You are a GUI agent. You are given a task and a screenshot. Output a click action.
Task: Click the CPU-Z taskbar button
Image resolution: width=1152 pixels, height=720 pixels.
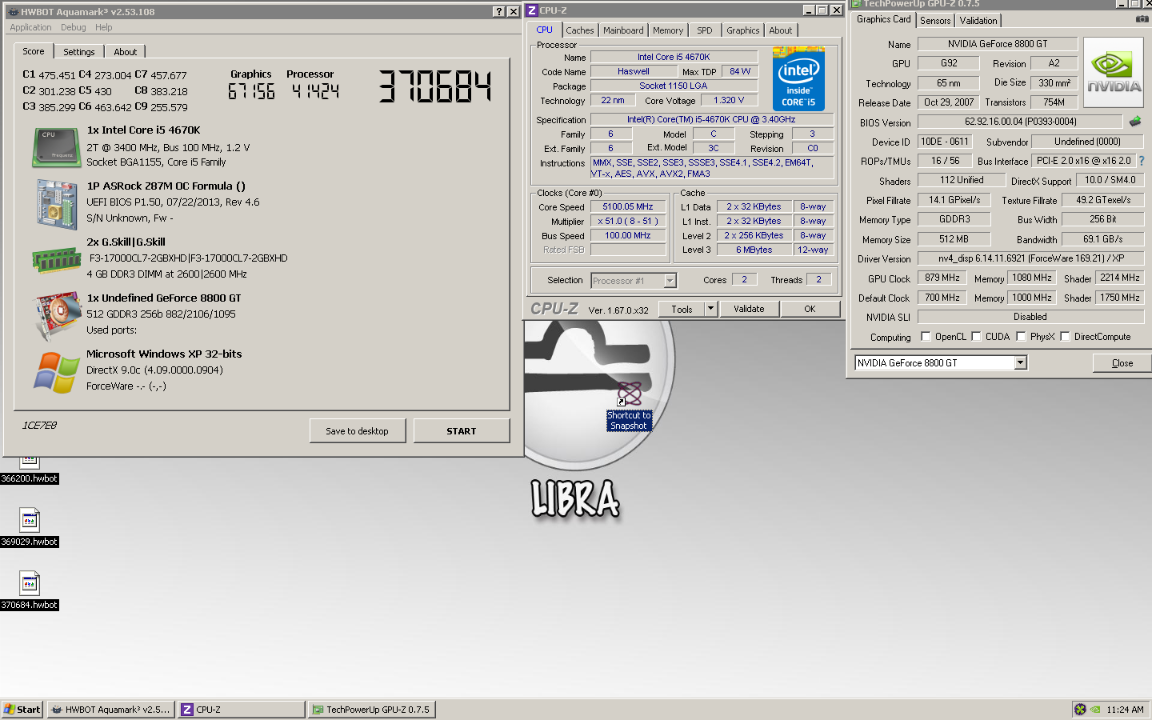pyautogui.click(x=242, y=709)
